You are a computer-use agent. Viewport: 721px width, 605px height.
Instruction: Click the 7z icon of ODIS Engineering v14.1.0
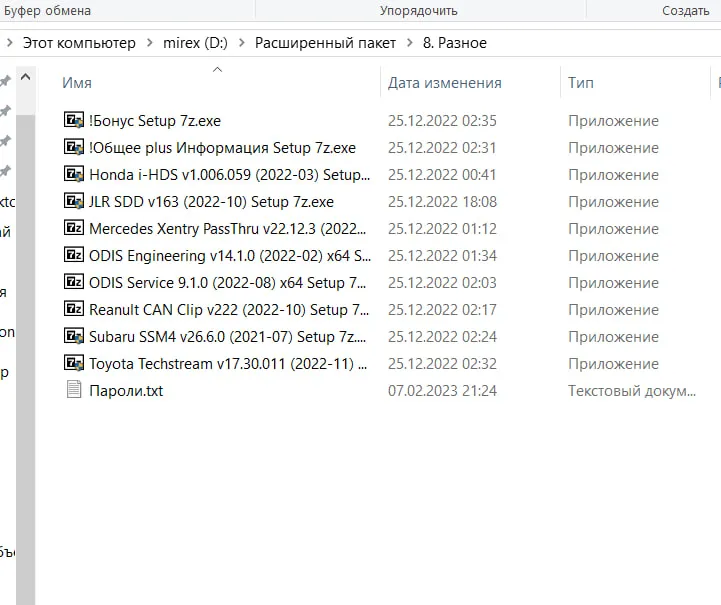74,255
